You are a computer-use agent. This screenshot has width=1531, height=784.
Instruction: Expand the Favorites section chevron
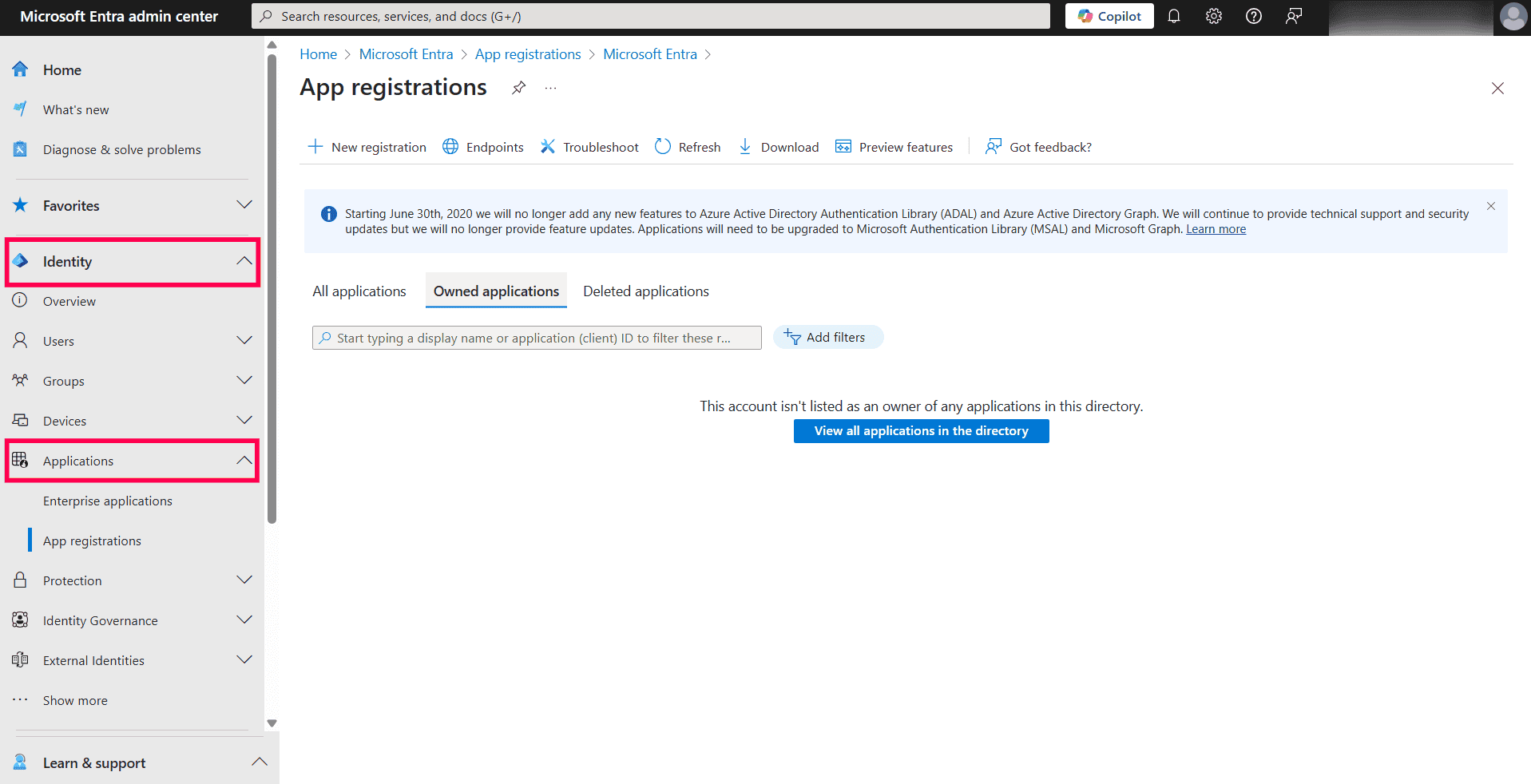(244, 205)
